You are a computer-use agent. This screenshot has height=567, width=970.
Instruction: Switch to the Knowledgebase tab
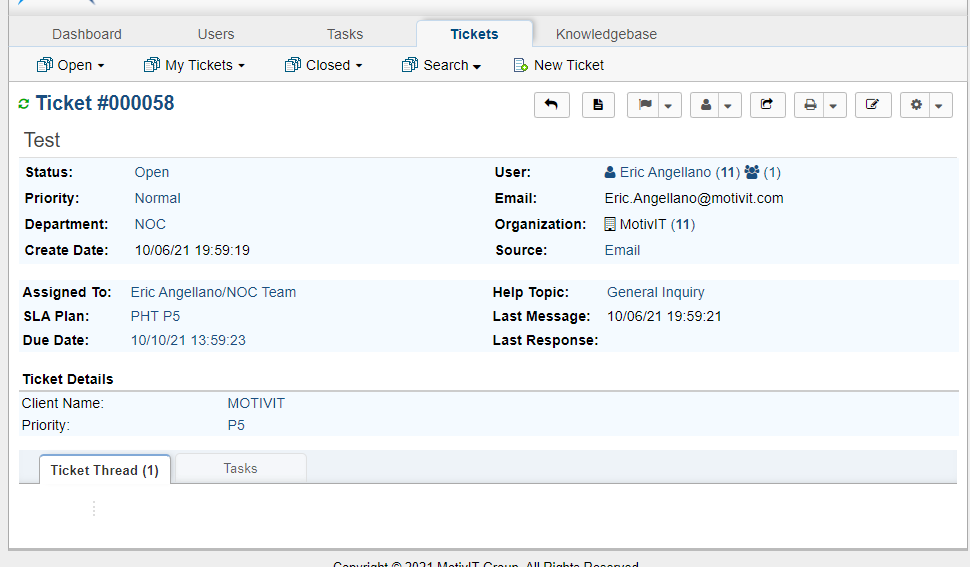click(x=606, y=34)
